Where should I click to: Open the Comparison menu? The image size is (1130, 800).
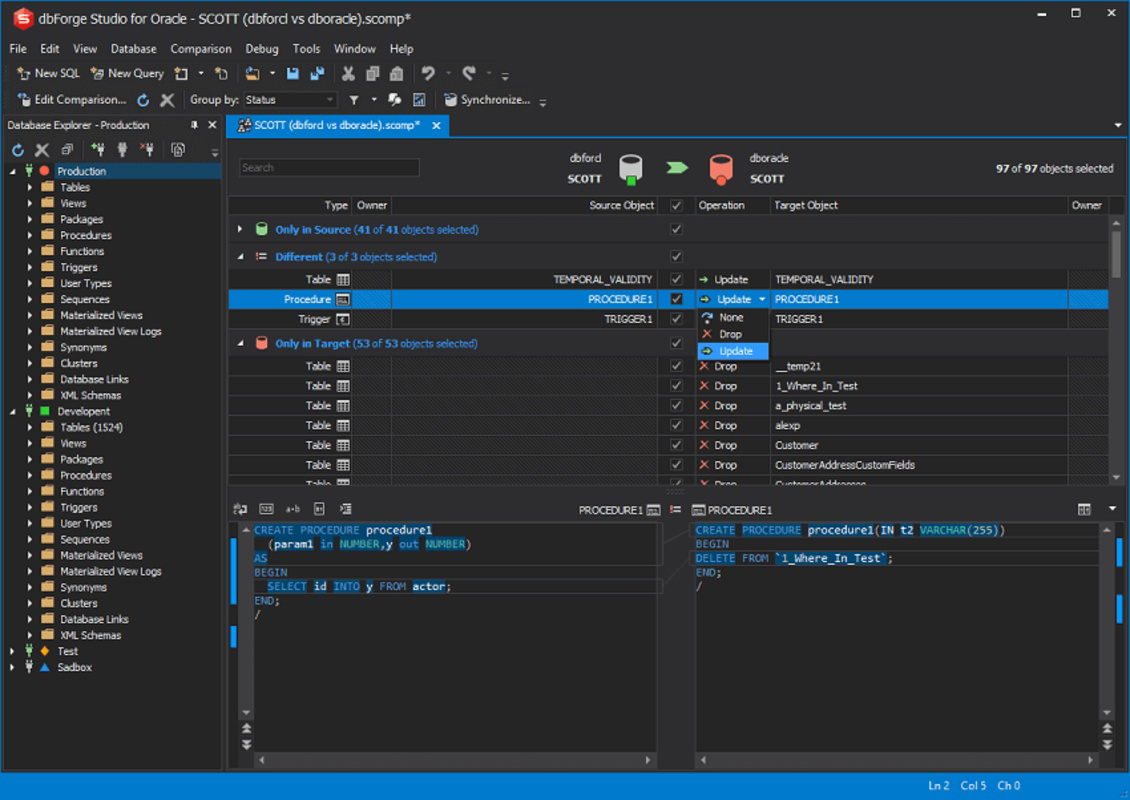[x=201, y=48]
